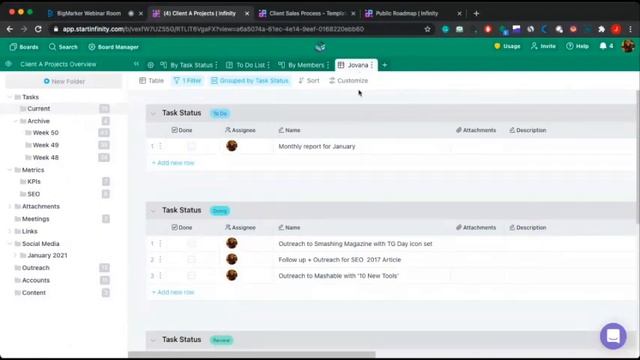
Task: Open the chat support bubble
Action: click(x=613, y=336)
